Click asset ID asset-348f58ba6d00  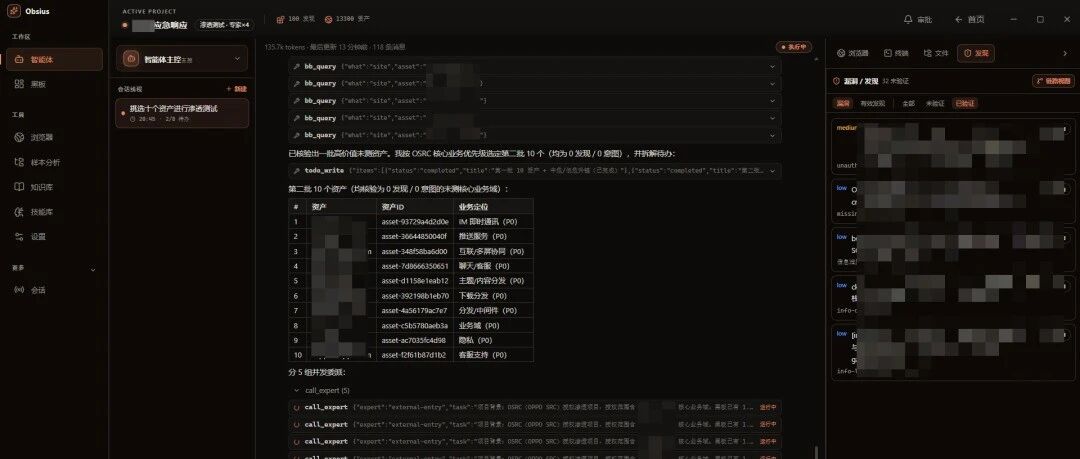(414, 252)
